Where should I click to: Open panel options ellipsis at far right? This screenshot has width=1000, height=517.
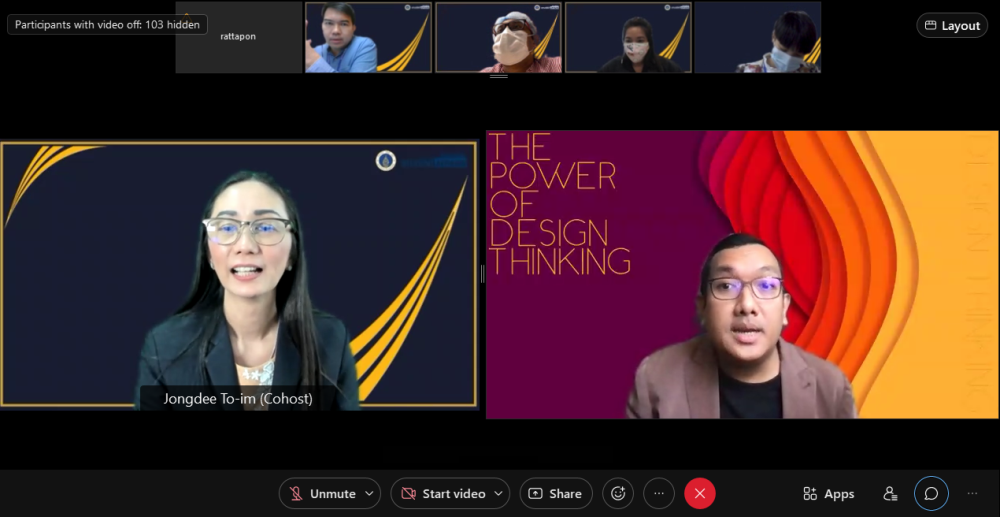(972, 493)
